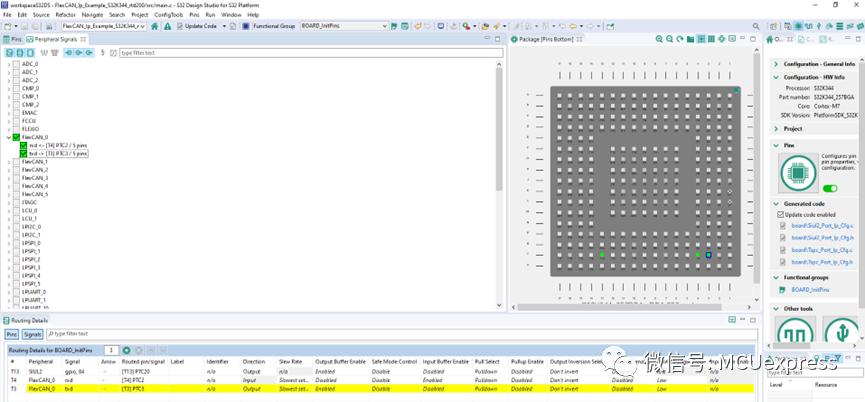This screenshot has height=402, width=865.
Task: Collapse the Generated code section
Action: click(776, 203)
